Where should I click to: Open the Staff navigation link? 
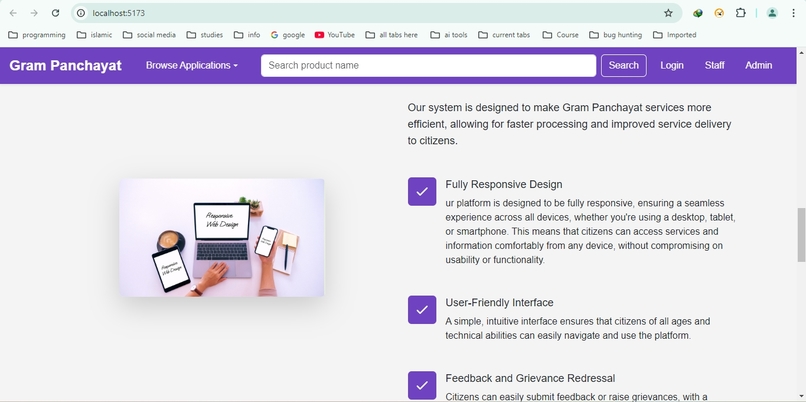point(715,65)
